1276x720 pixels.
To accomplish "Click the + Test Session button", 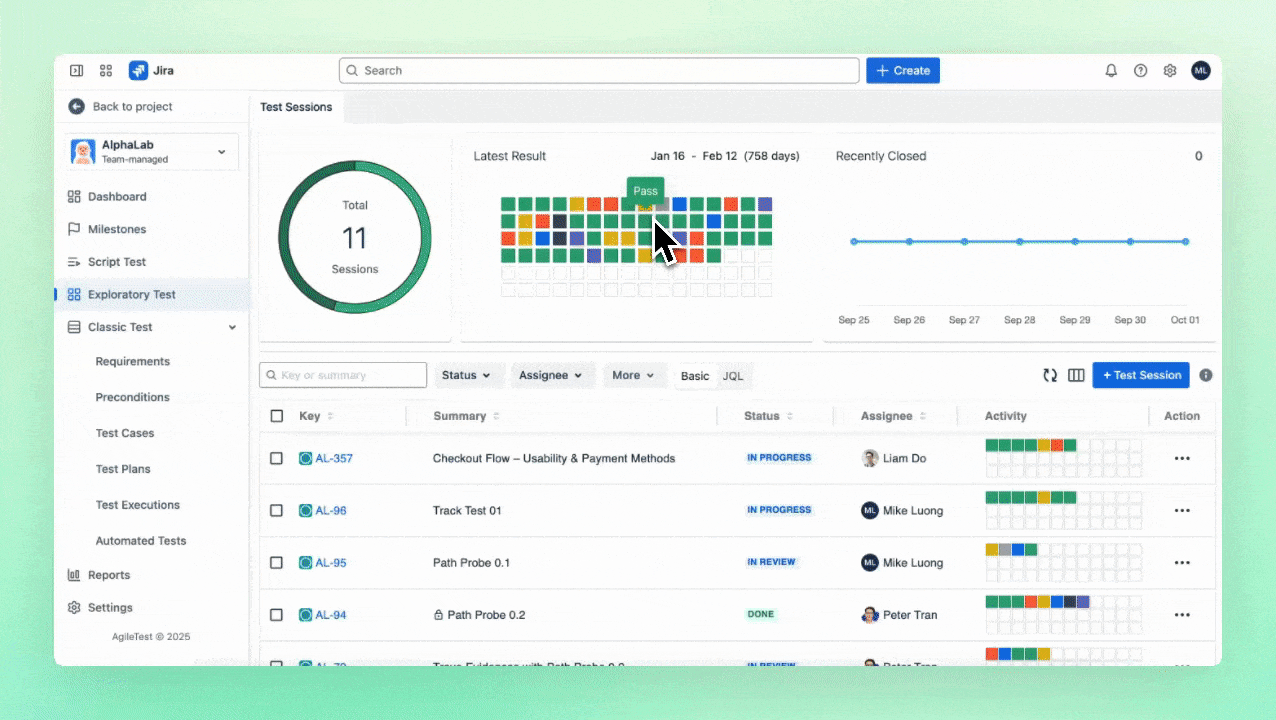I will tap(1141, 375).
